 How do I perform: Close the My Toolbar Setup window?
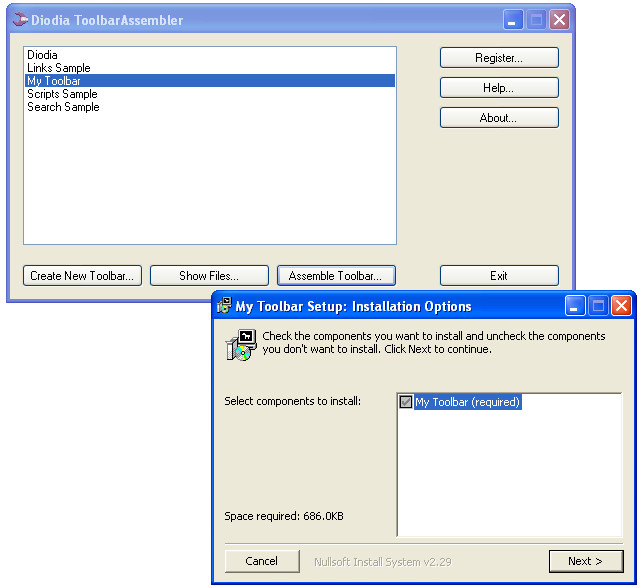621,306
